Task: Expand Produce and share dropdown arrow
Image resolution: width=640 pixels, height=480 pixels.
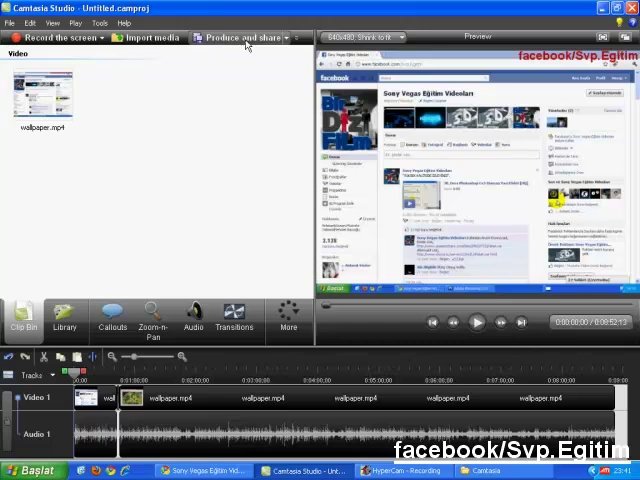Action: tap(287, 38)
